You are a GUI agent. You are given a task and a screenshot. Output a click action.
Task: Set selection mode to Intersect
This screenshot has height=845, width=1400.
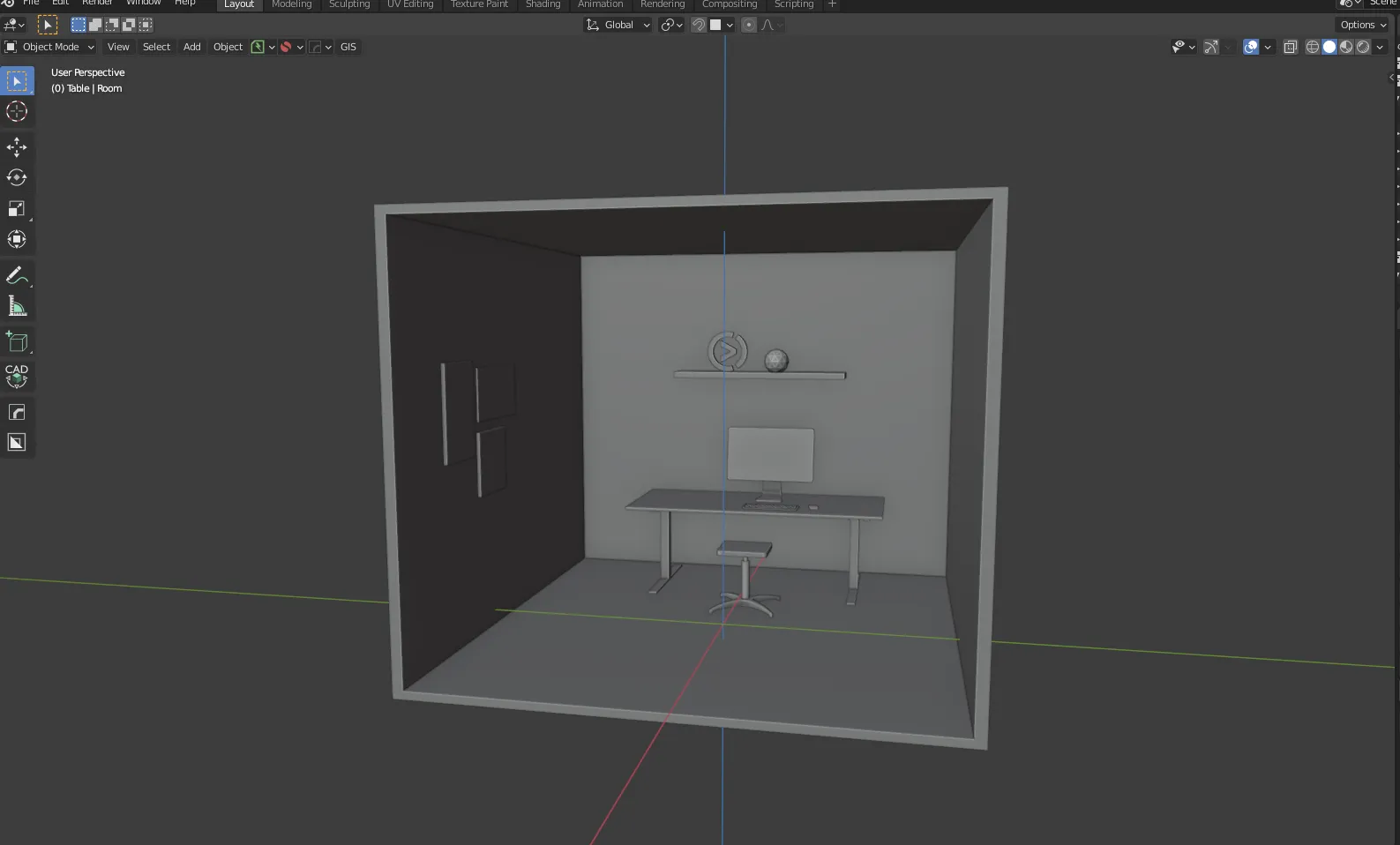point(146,25)
